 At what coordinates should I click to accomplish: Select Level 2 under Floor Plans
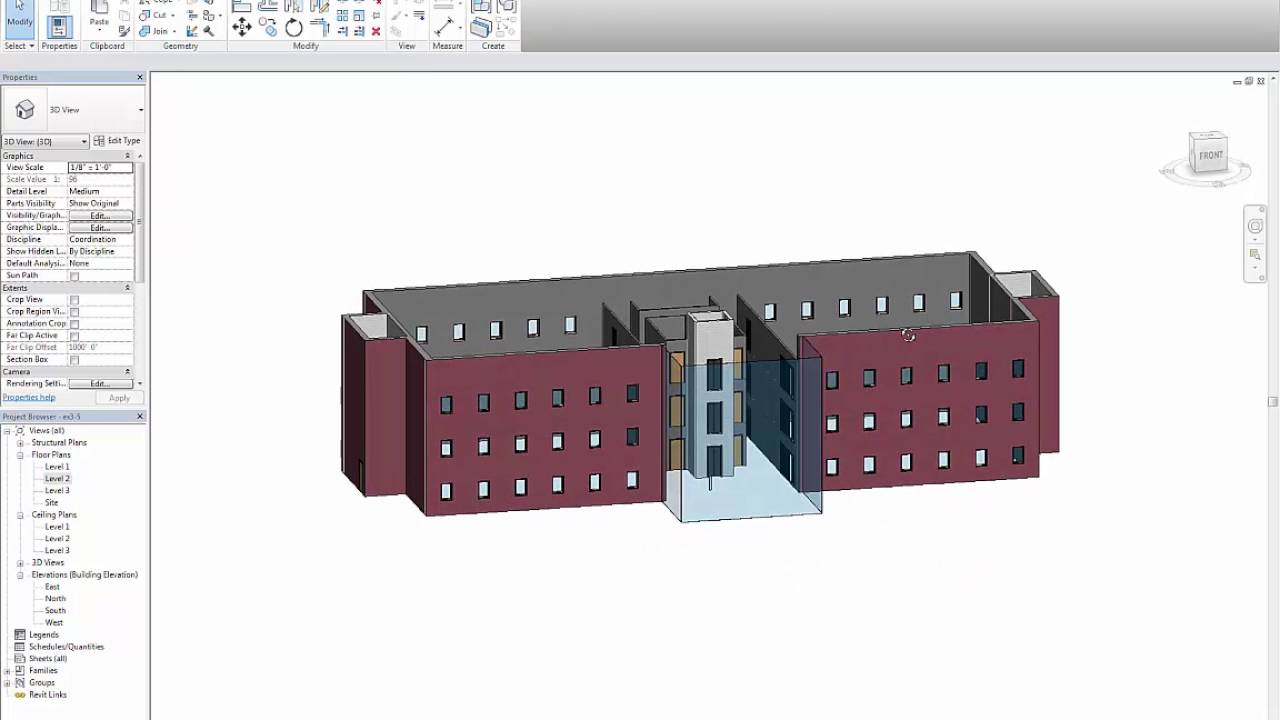[57, 479]
